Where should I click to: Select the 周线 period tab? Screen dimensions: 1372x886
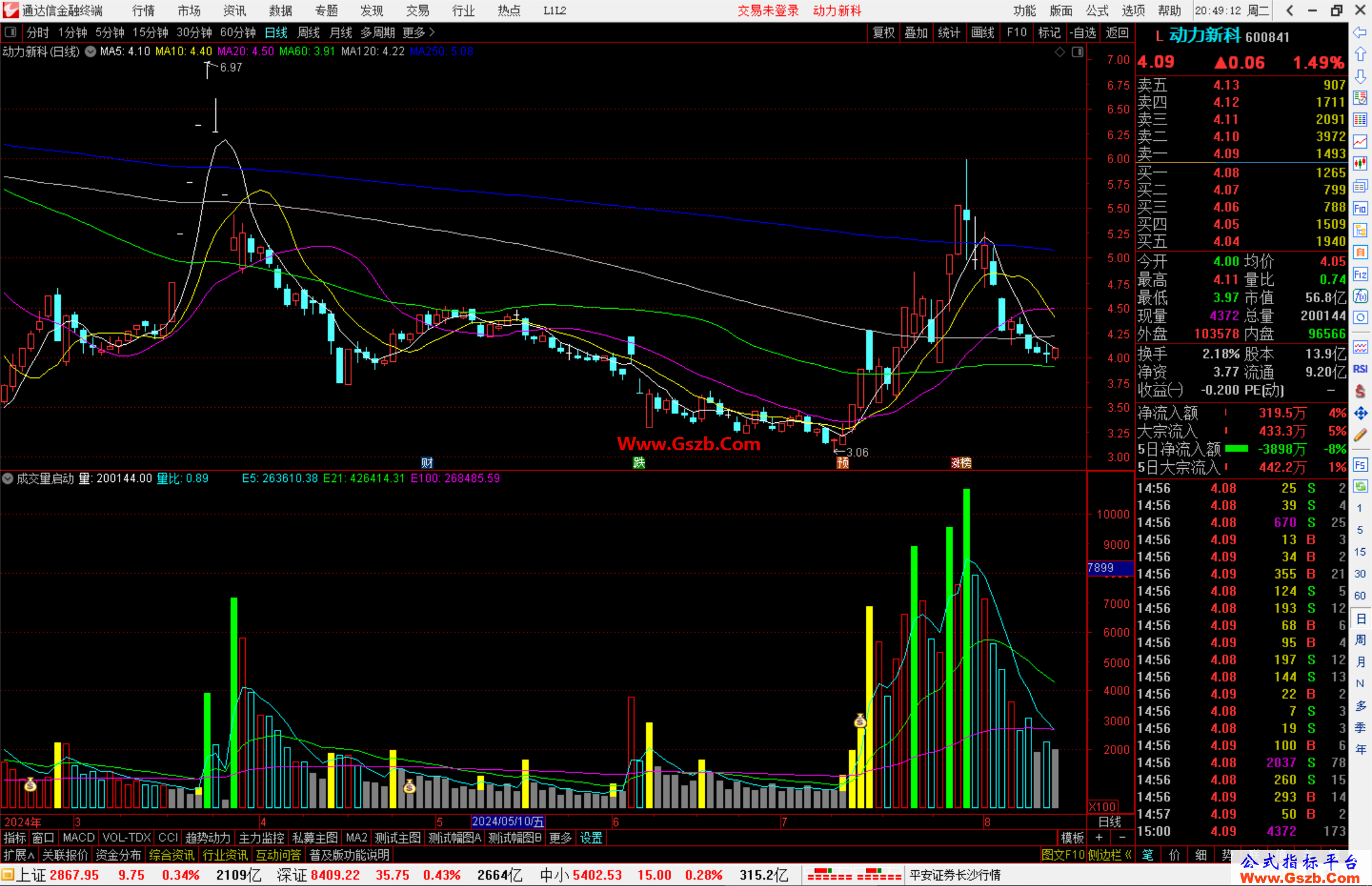[x=309, y=32]
